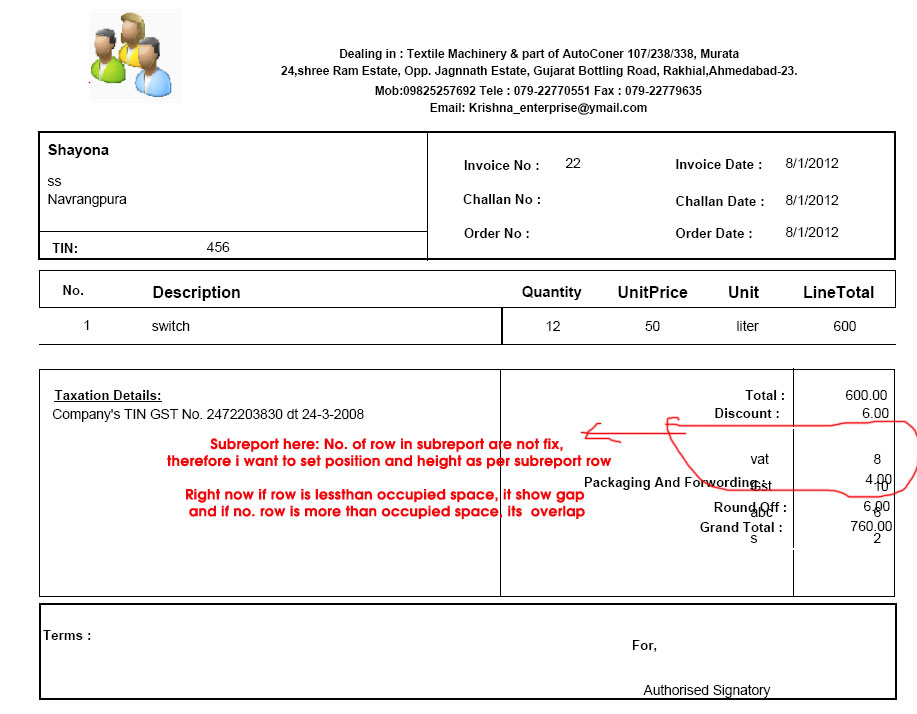
Task: Click the 'TIN:' label
Action: tap(65, 248)
